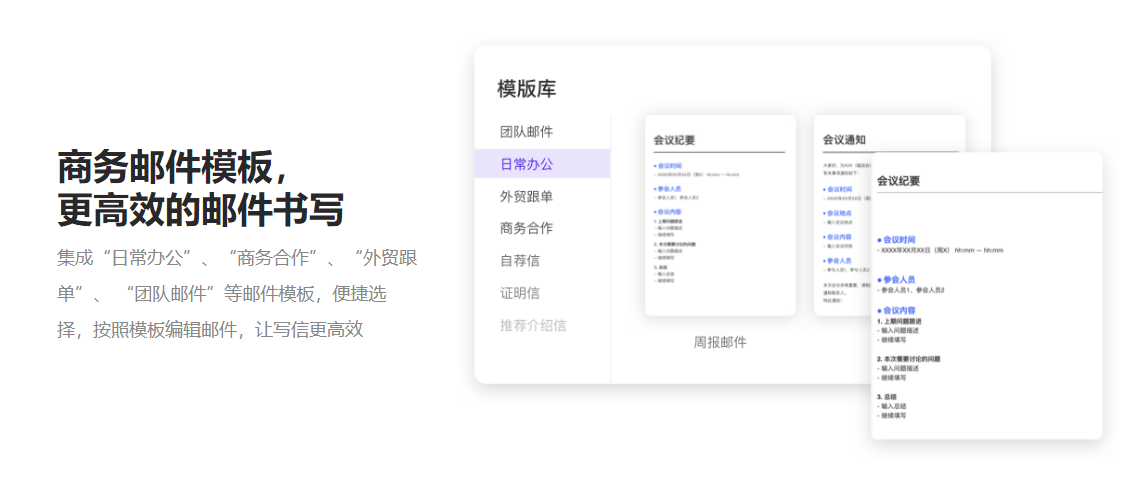Click 3. 总结 in enlarged preview
The image size is (1139, 498).
[x=886, y=397]
